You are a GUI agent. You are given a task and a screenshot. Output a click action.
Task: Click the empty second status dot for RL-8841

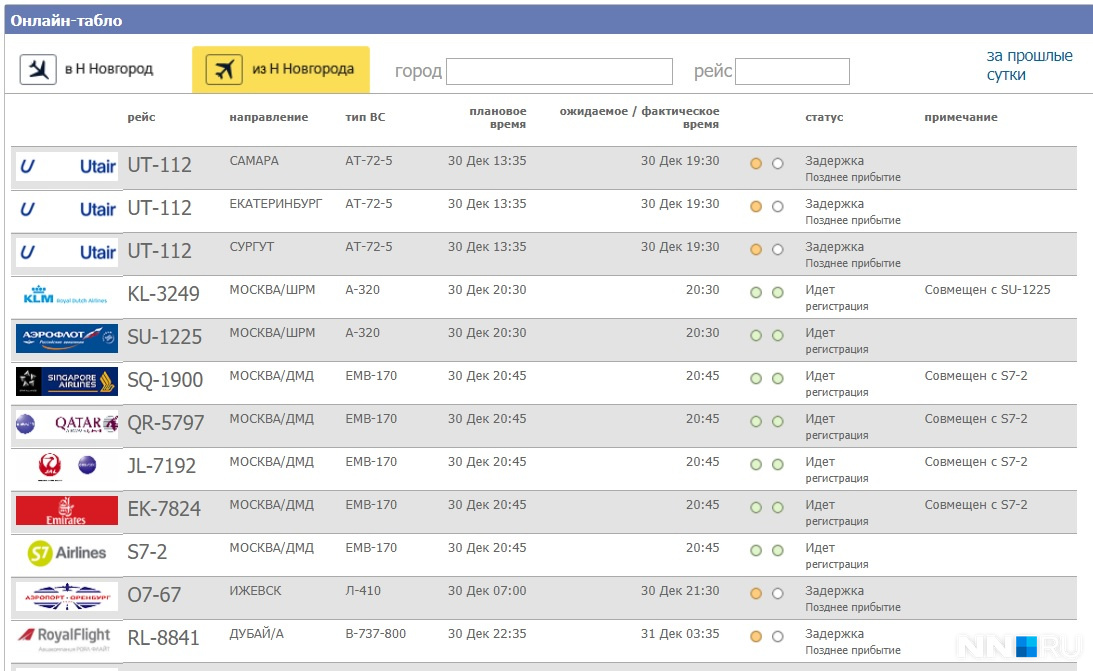tap(778, 637)
